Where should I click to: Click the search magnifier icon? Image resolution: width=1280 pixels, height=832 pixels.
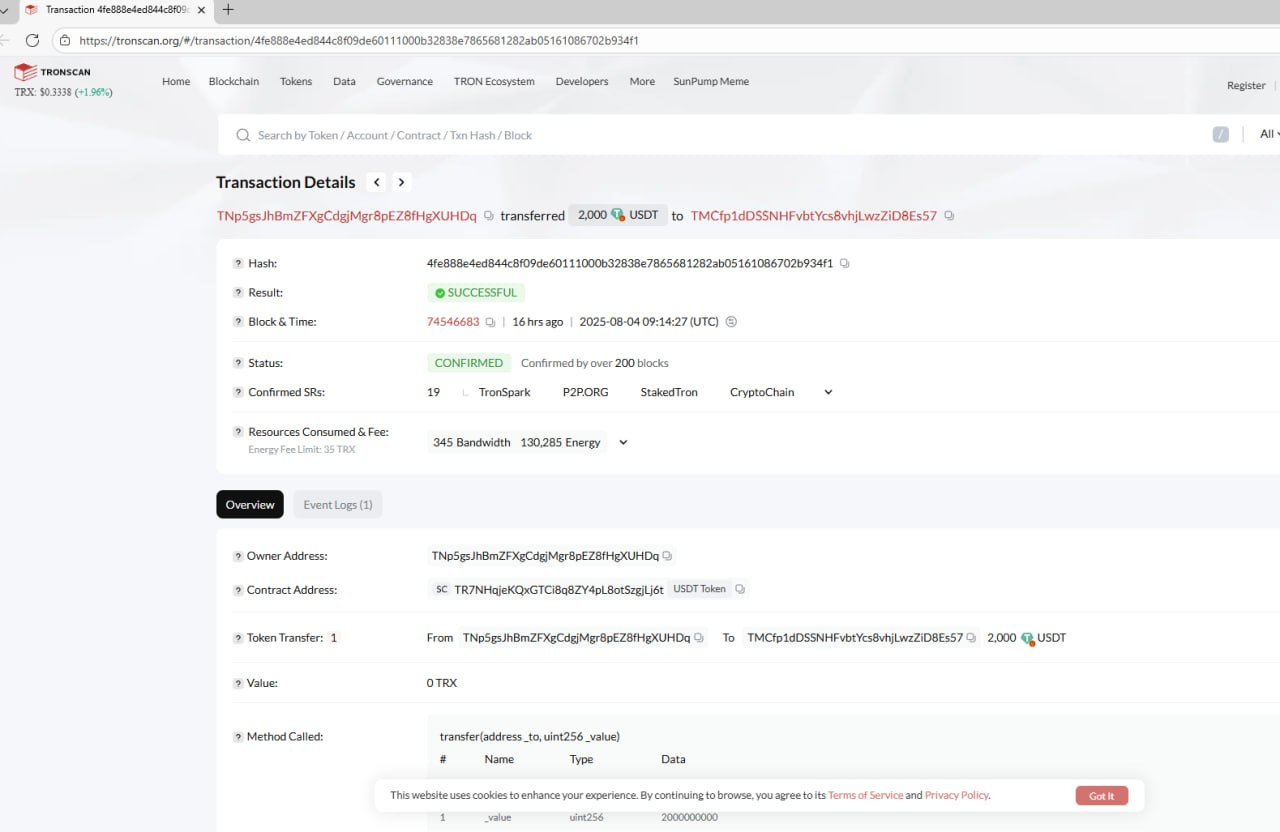[243, 135]
